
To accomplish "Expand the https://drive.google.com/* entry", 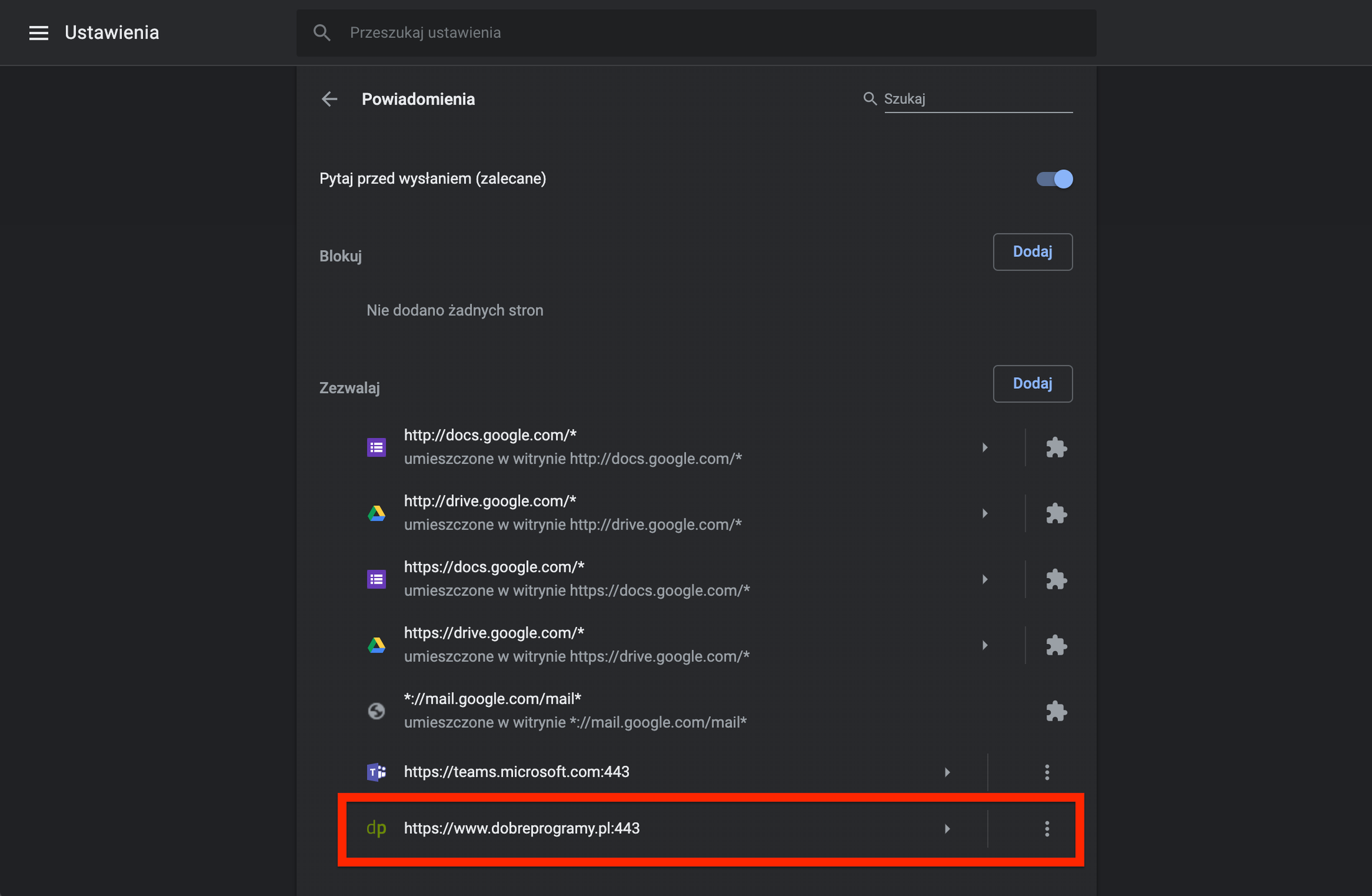I will click(x=985, y=645).
